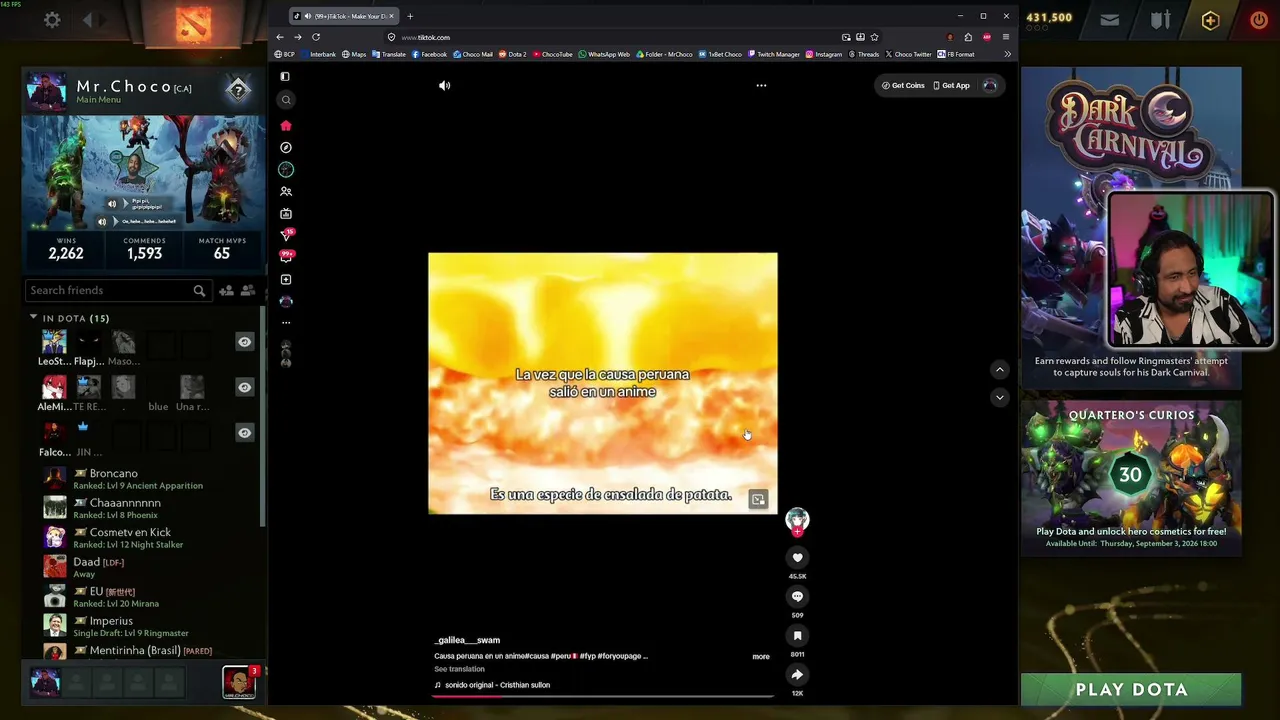Viewport: 1280px width, 720px height.
Task: Click Get Coins button on TikTok
Action: (903, 86)
